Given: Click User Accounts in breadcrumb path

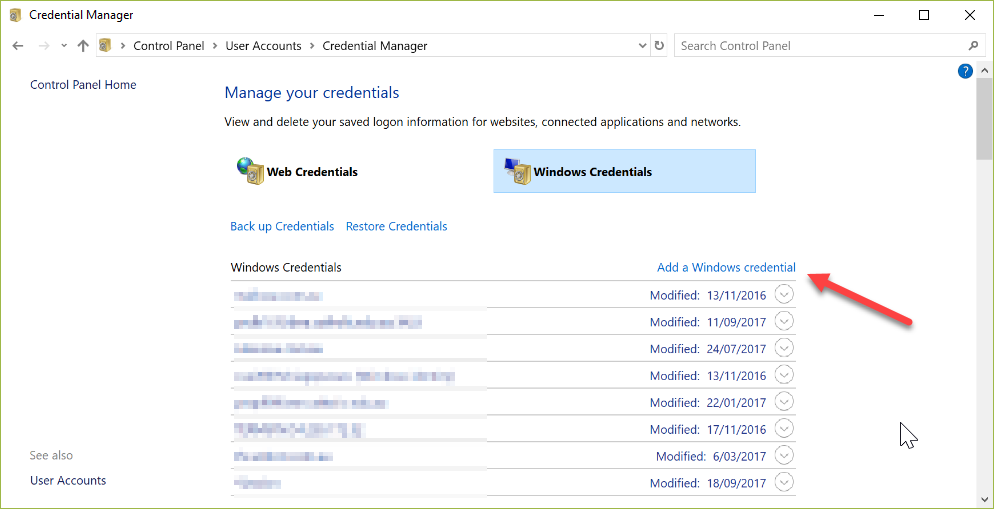Looking at the screenshot, I should 263,46.
